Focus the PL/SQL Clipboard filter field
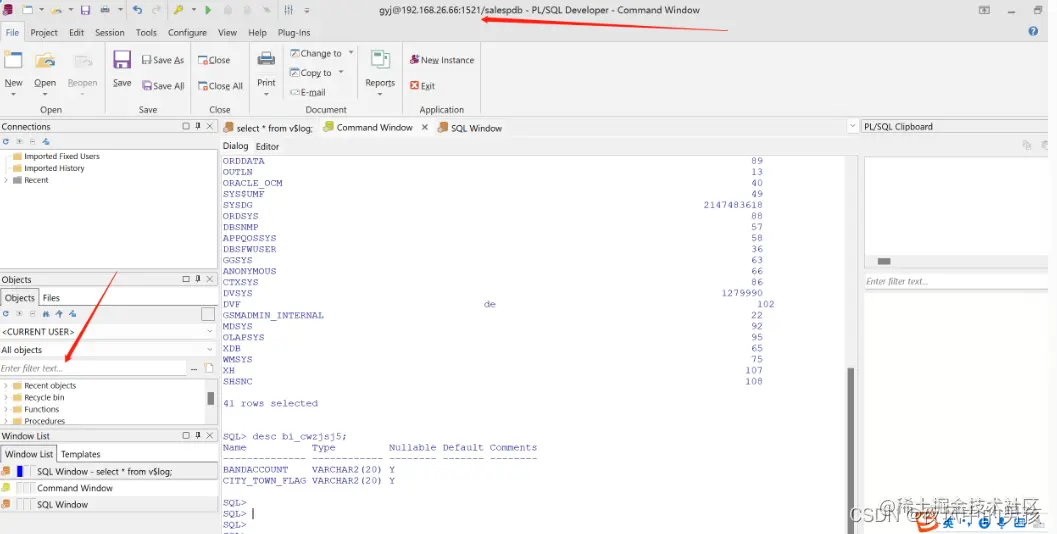 (x=956, y=281)
